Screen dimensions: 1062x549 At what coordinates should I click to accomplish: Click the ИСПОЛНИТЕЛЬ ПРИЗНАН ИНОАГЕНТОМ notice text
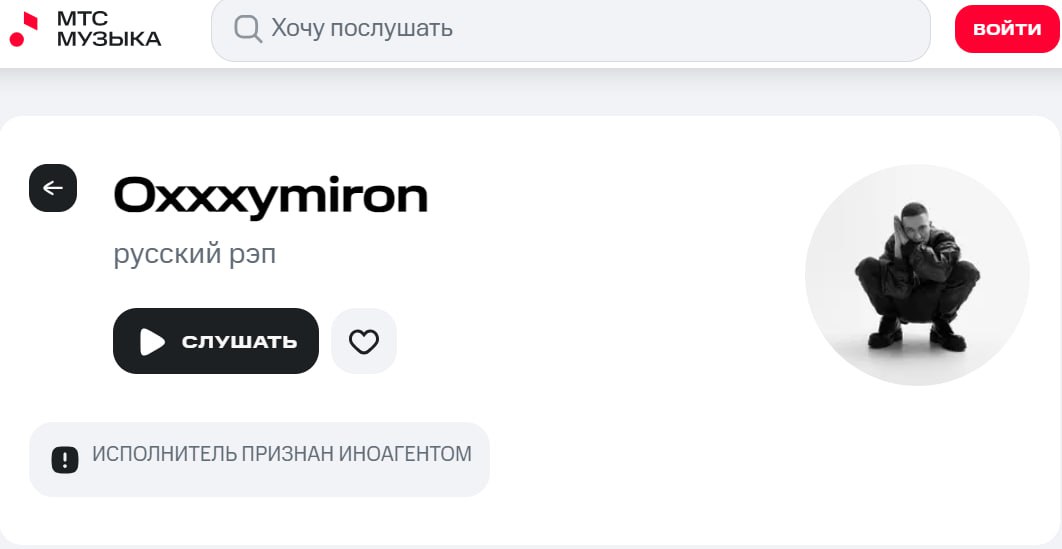point(281,455)
